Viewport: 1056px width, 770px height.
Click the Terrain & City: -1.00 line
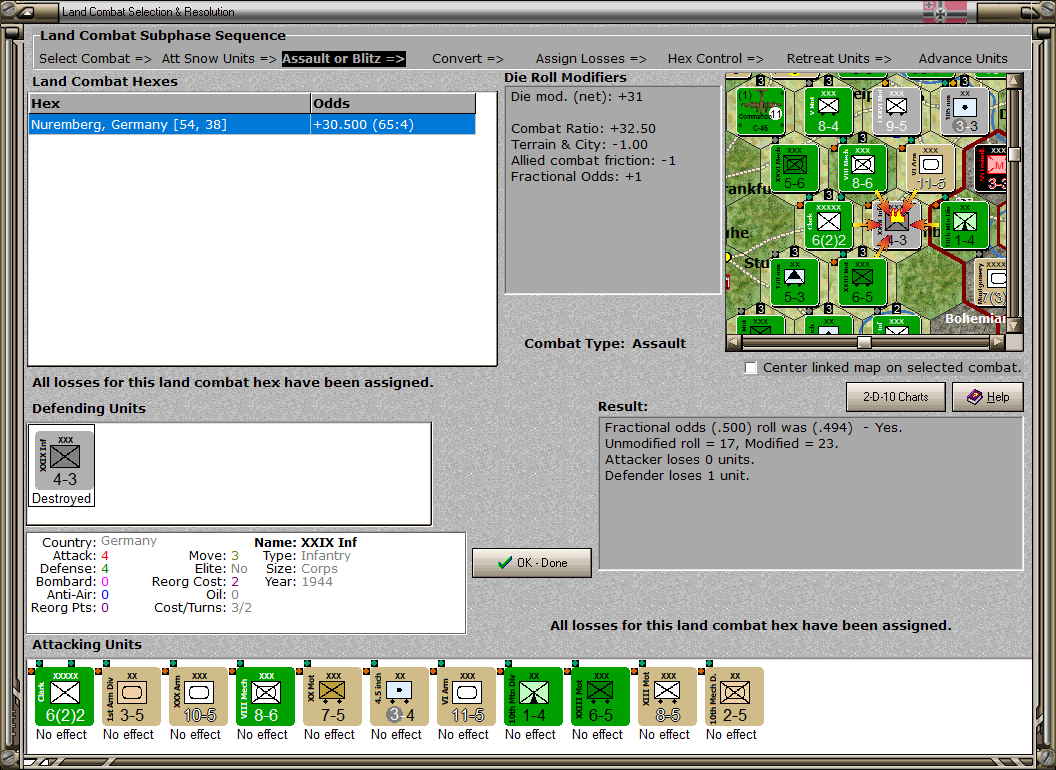click(579, 145)
